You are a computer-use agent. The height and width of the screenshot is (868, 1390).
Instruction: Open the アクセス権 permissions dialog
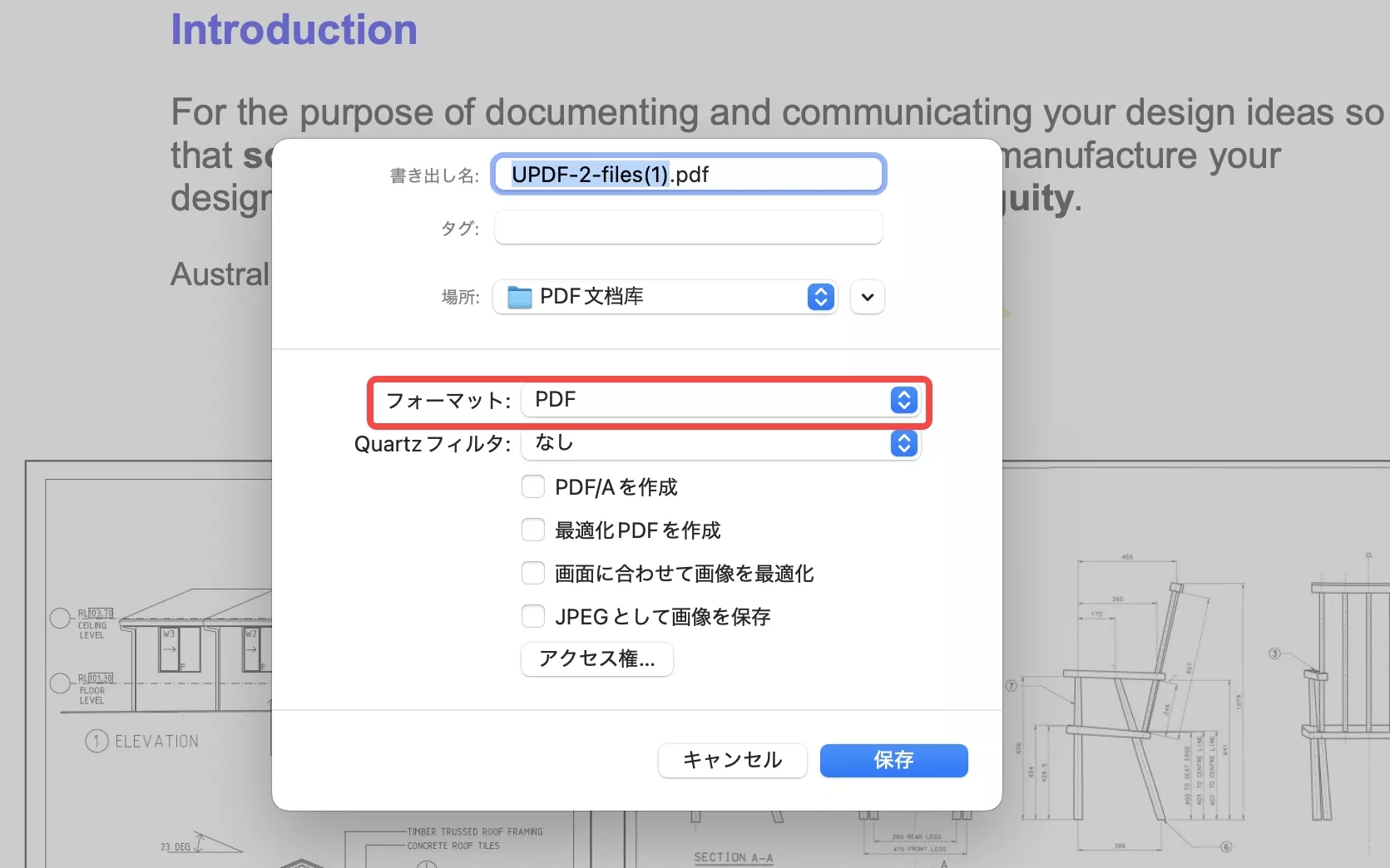[x=596, y=659]
